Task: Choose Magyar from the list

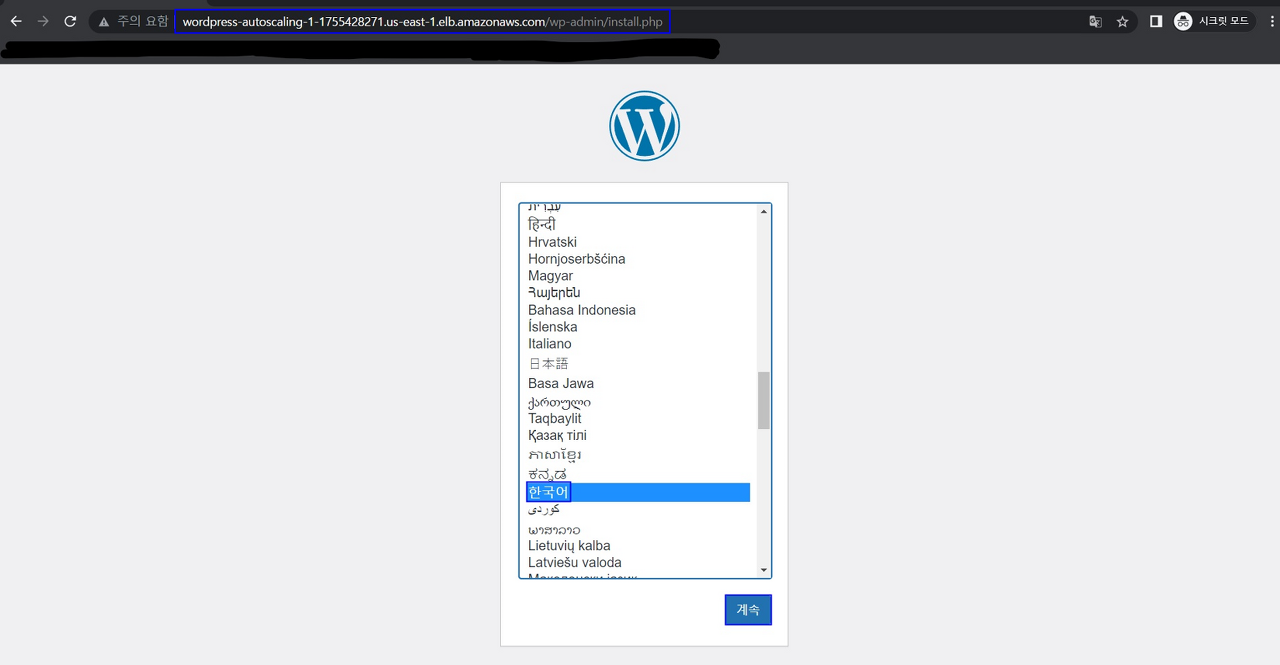Action: pos(550,276)
